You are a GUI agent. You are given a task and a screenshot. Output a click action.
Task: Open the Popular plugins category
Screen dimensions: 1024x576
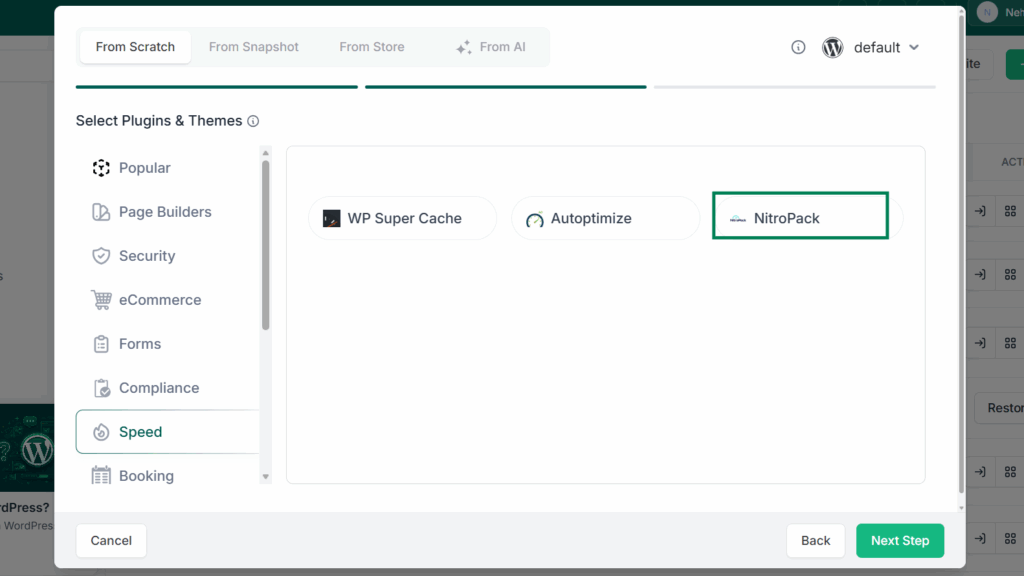(167, 168)
